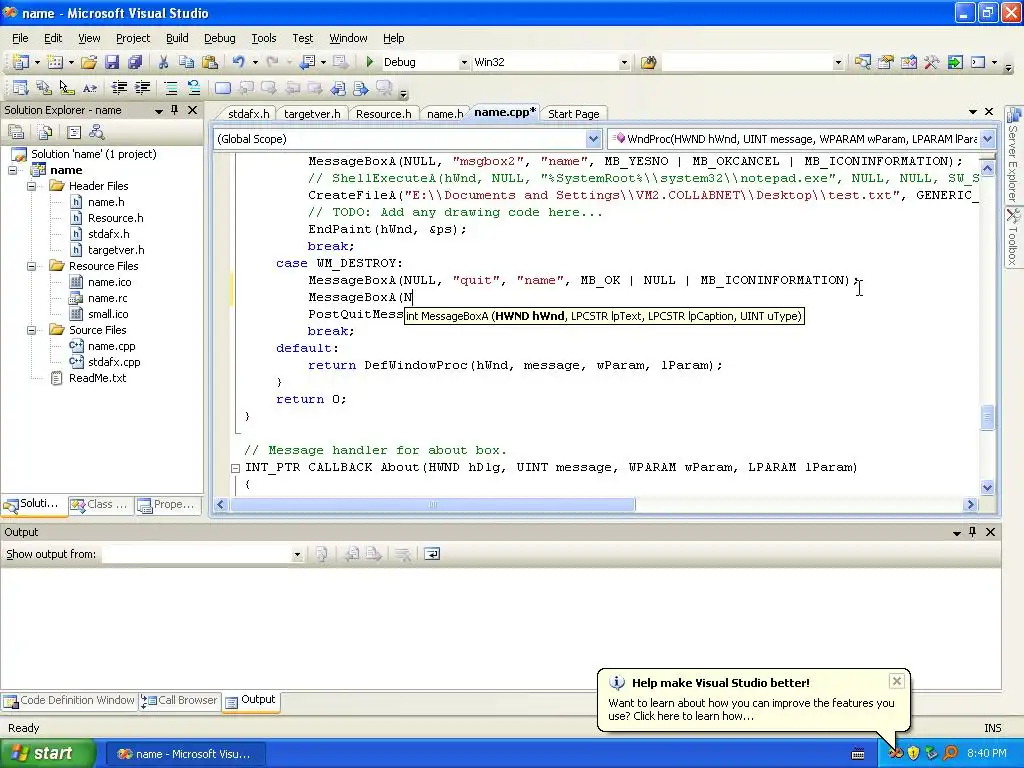This screenshot has height=768, width=1024.
Task: Open the Win32 platform dropdown
Action: coord(624,63)
